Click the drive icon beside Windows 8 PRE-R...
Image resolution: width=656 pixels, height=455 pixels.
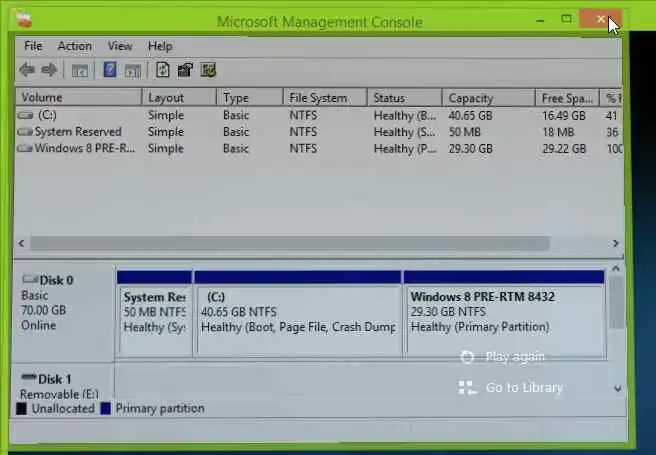click(25, 148)
